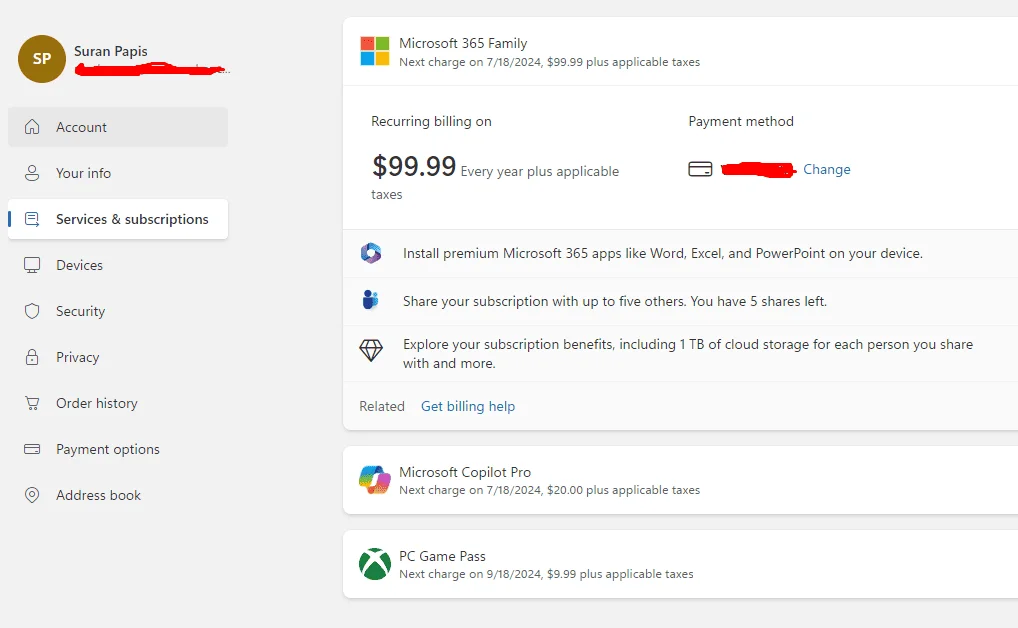Screen dimensions: 1018x628
Task: Click Share your subscription with five others row
Action: tap(680, 301)
